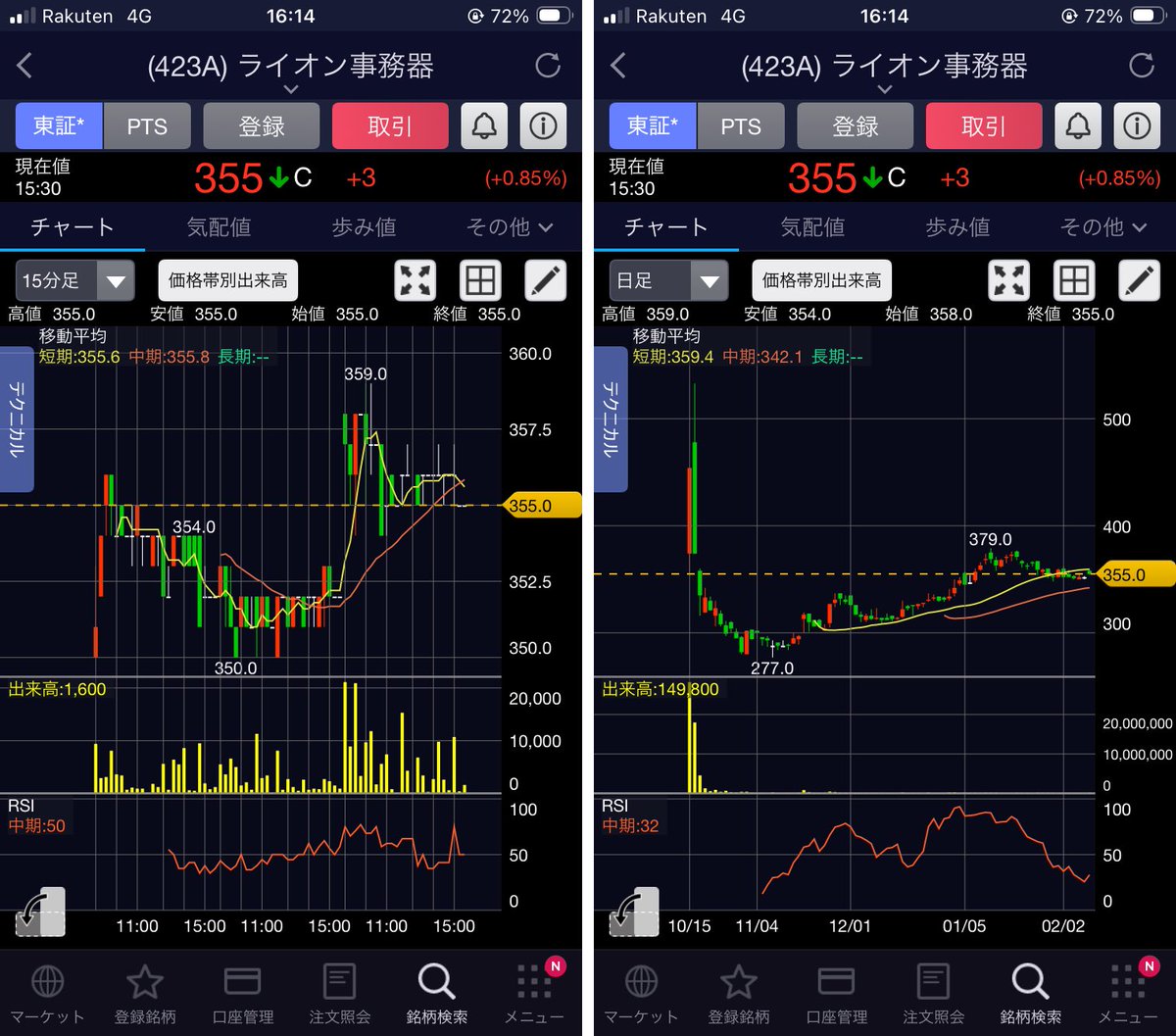This screenshot has width=1176, height=1036.
Task: Open grid layout icon on right chart
Action: (x=1074, y=280)
